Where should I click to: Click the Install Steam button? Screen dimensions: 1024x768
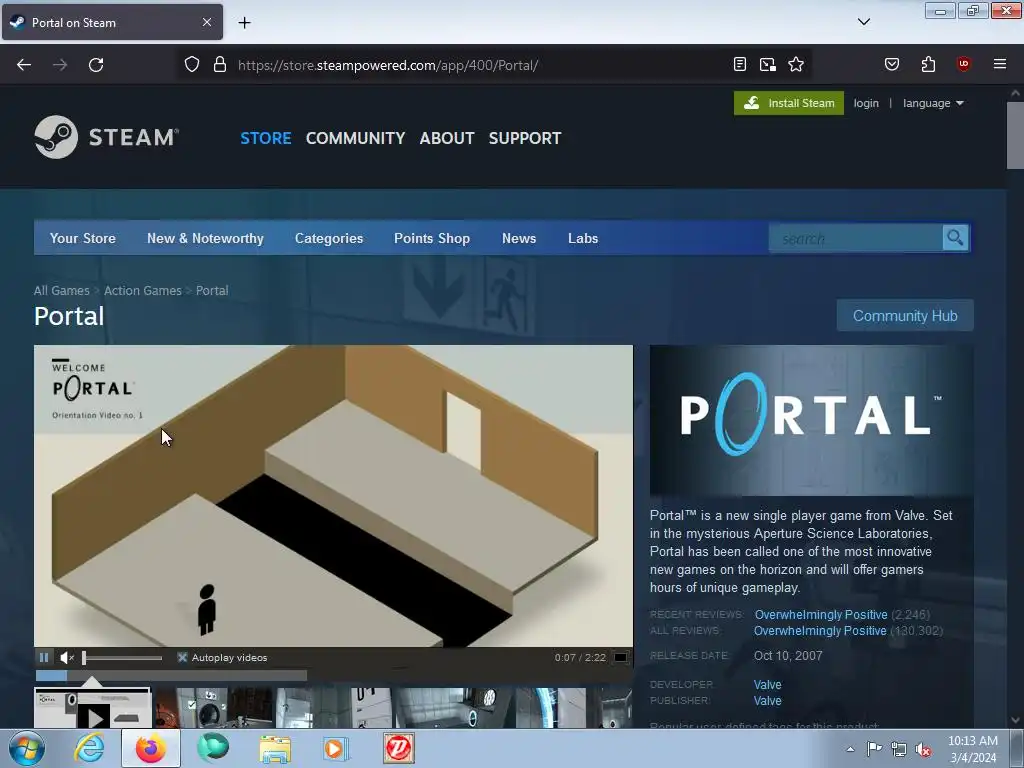click(x=789, y=103)
